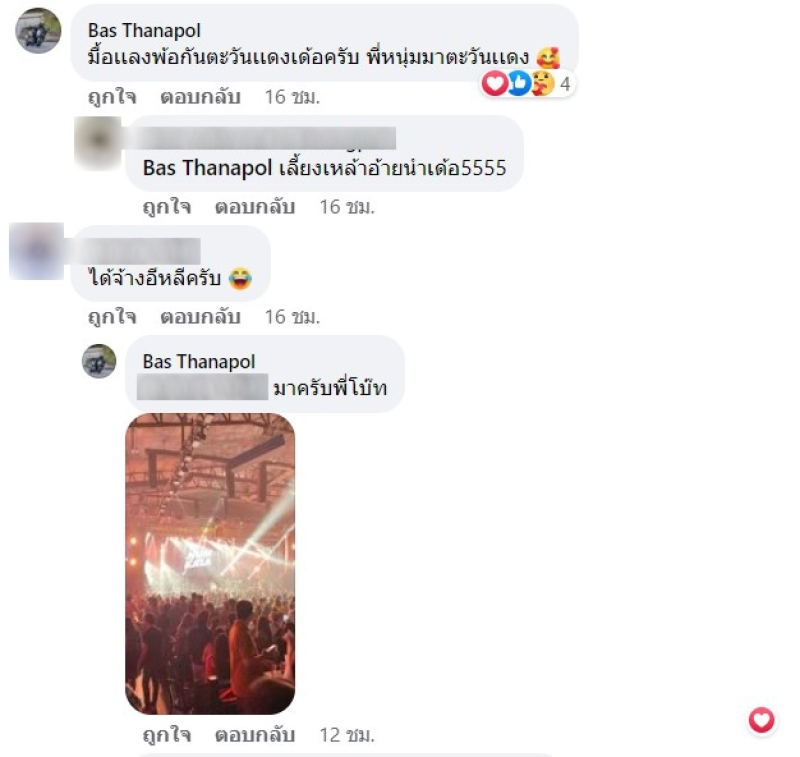Viewport: 800px width, 757px height.
Task: Click the care hug reaction icon
Action: (543, 83)
